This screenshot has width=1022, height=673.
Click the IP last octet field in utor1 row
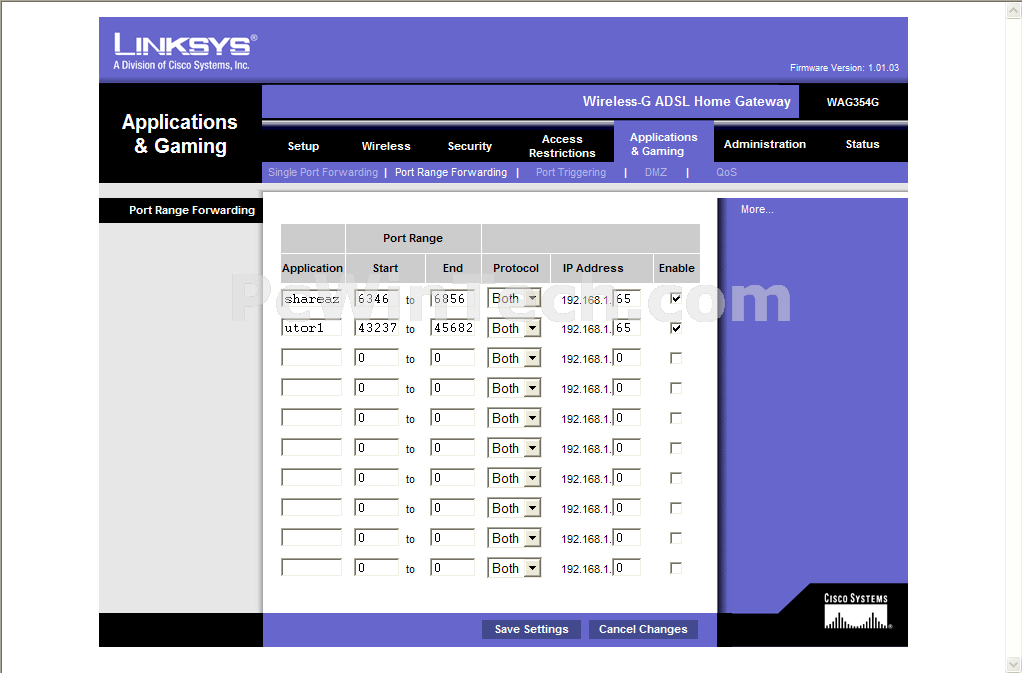coord(626,328)
